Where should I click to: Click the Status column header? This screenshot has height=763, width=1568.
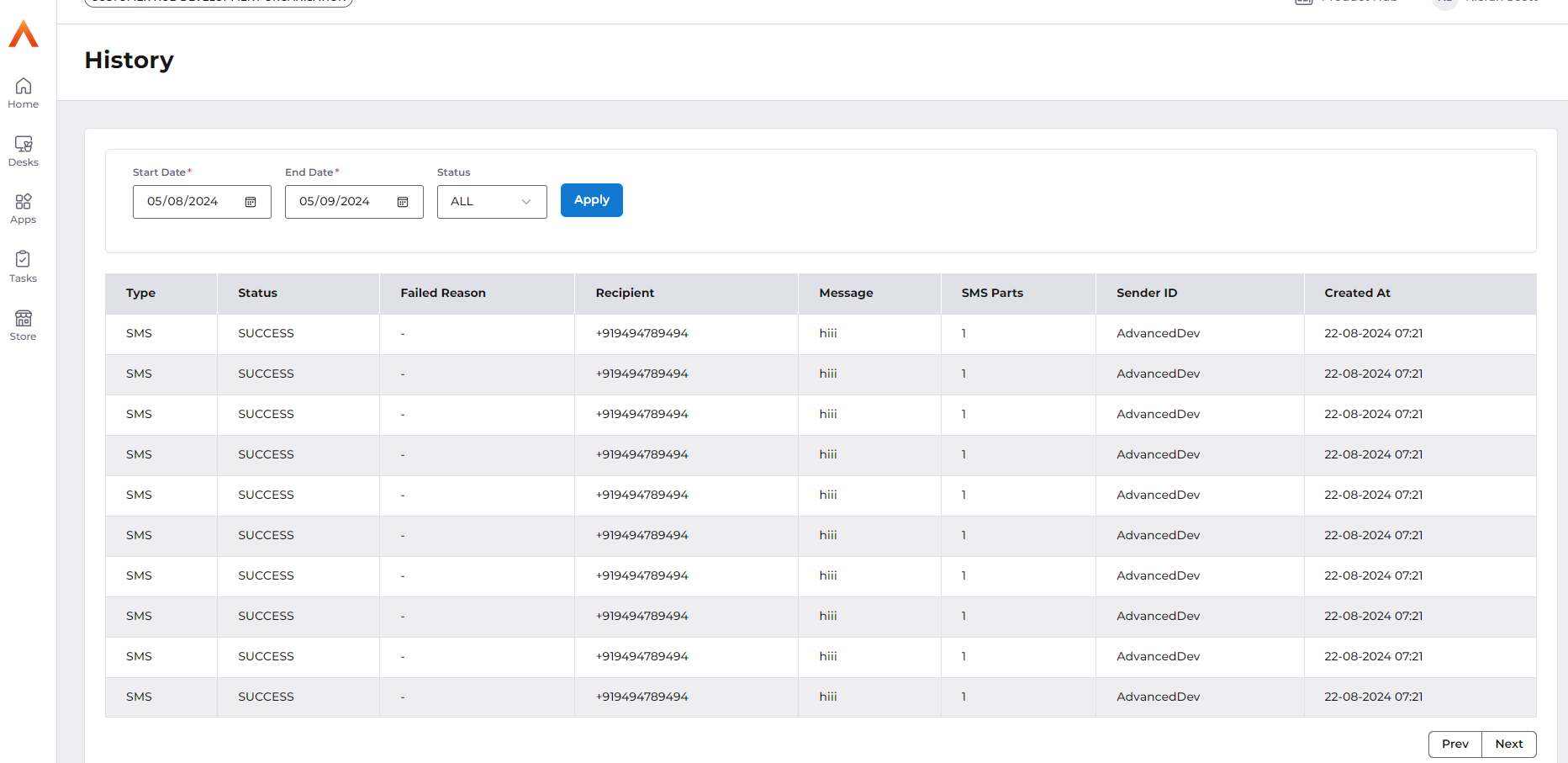tap(257, 294)
